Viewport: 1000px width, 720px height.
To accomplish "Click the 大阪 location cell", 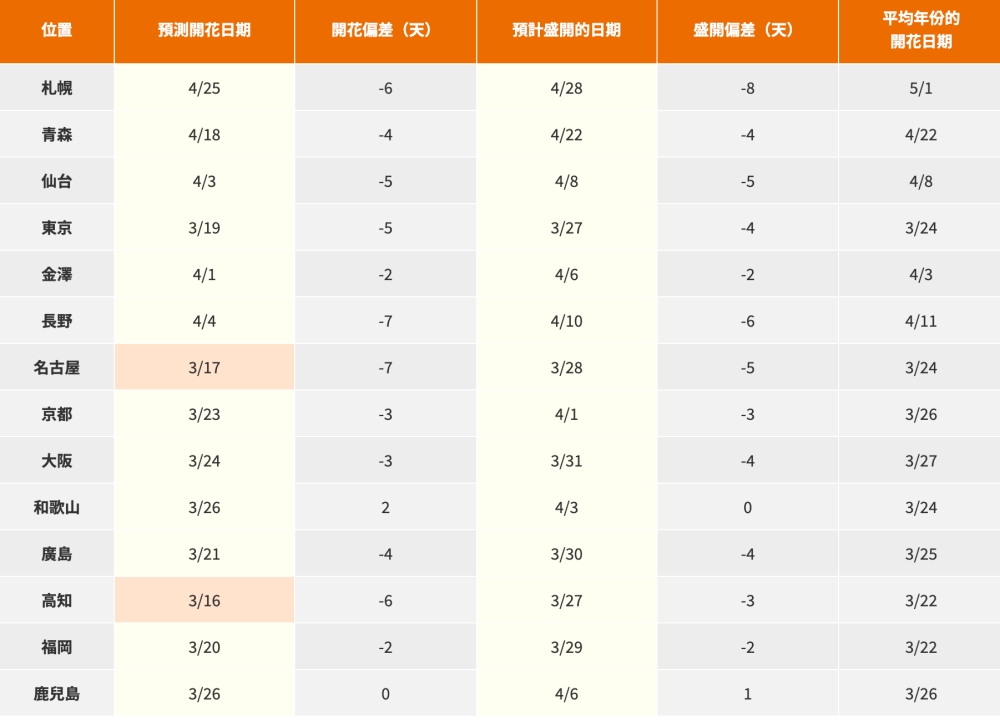I will 57,460.
